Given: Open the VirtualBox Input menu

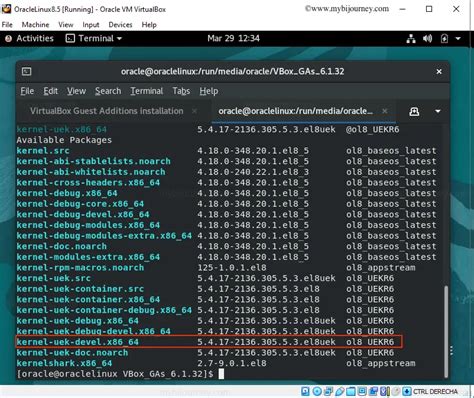Looking at the screenshot, I should click(91, 25).
